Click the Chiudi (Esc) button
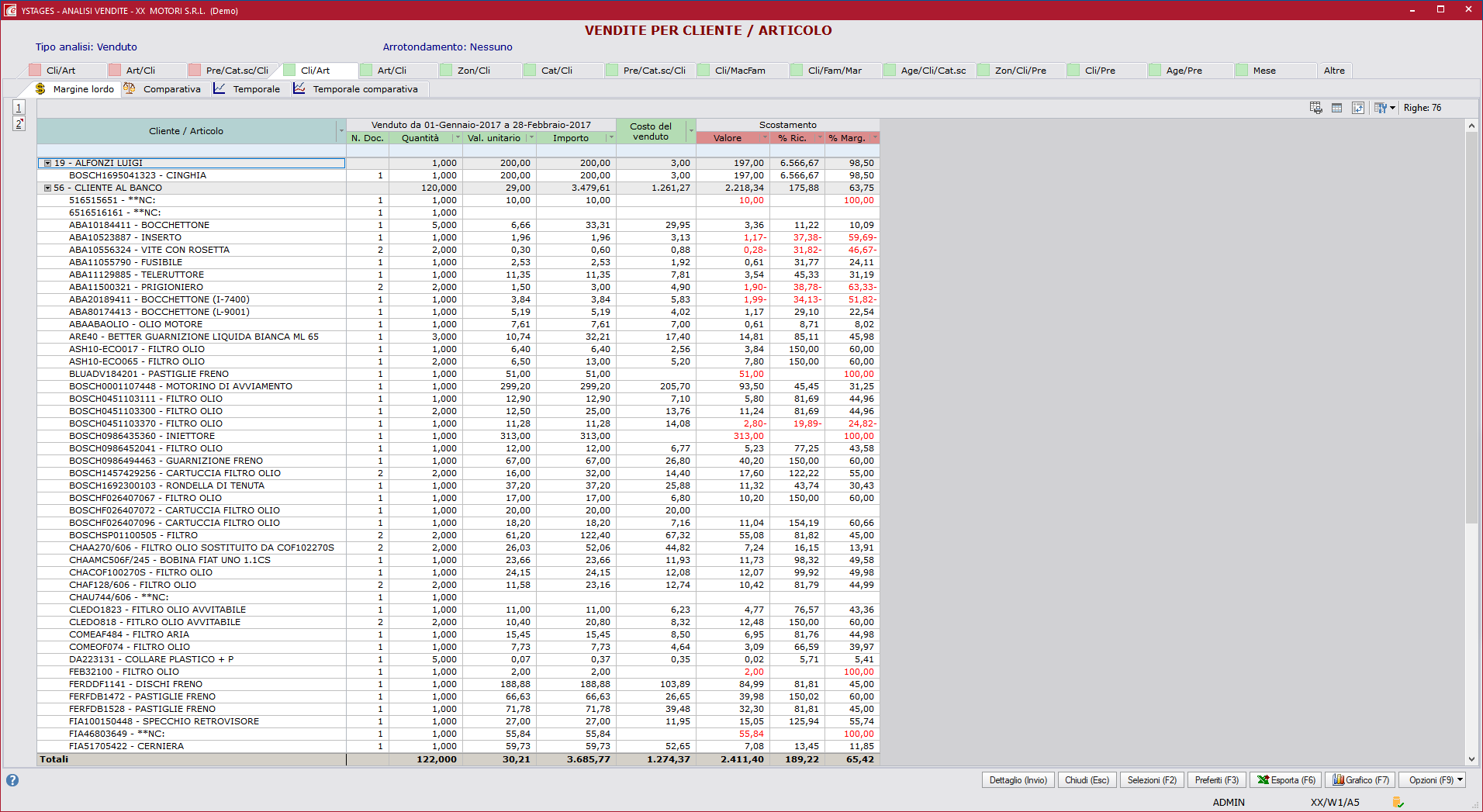The image size is (1483, 812). coord(1087,780)
